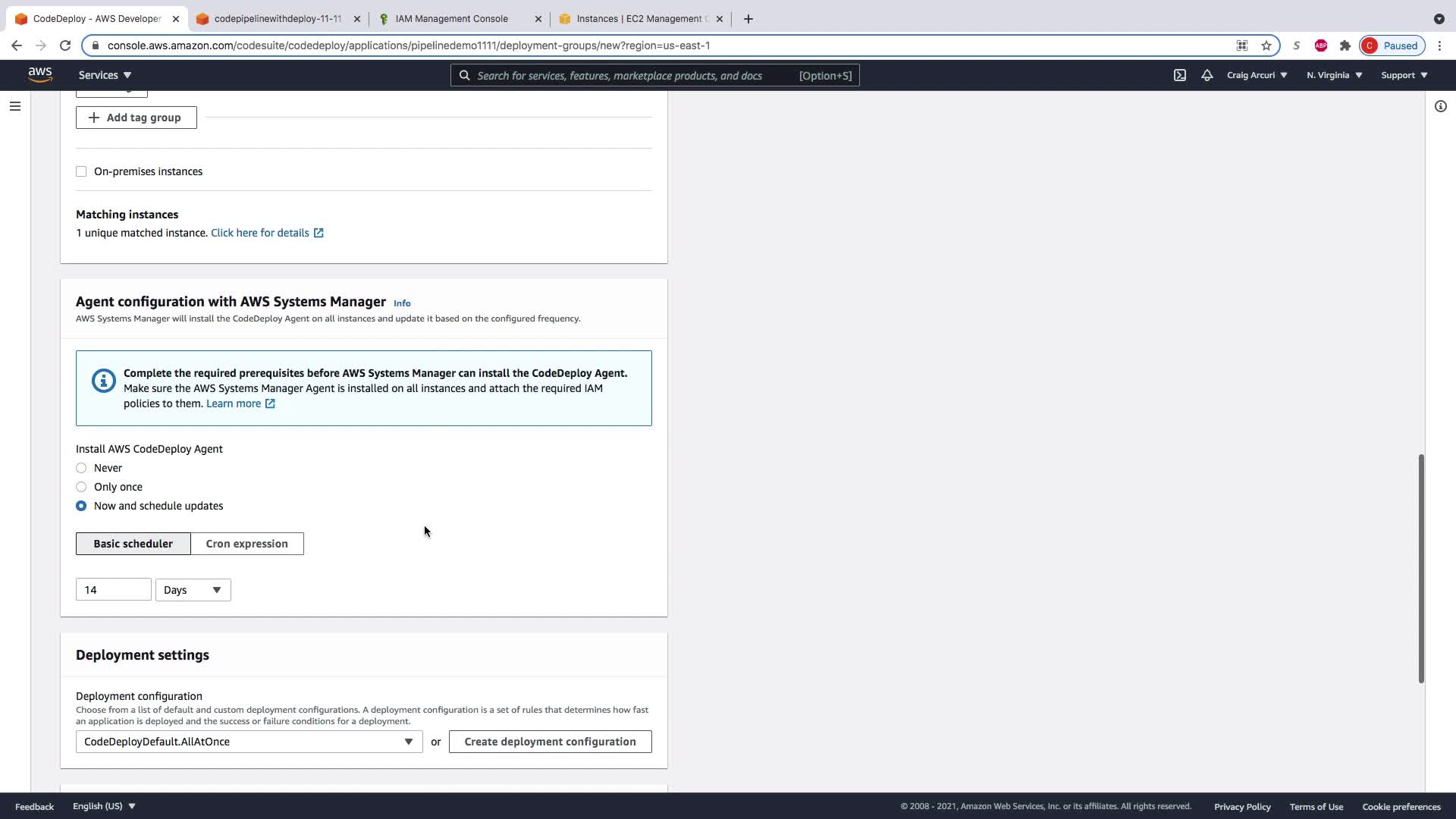1456x819 pixels.
Task: Click Create deployment configuration button
Action: pyautogui.click(x=550, y=742)
